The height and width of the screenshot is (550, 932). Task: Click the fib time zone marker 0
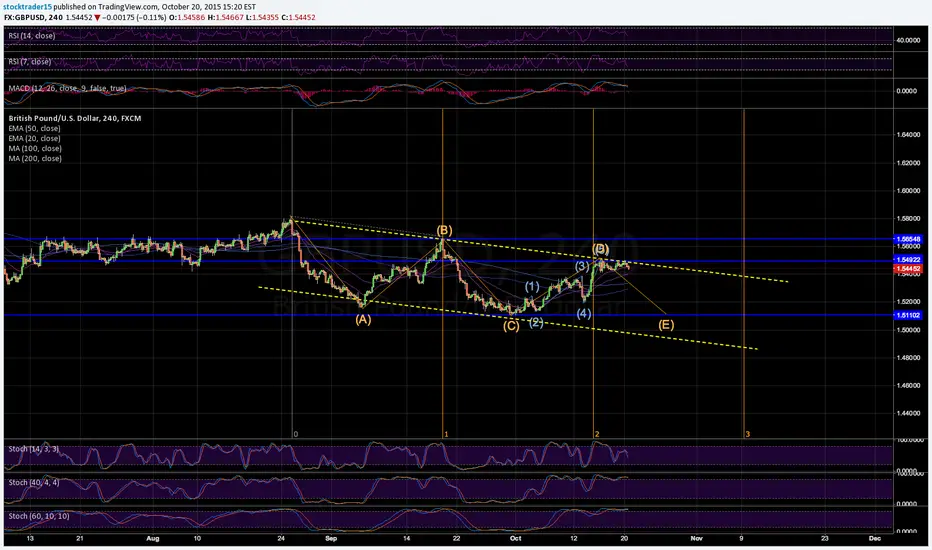296,434
